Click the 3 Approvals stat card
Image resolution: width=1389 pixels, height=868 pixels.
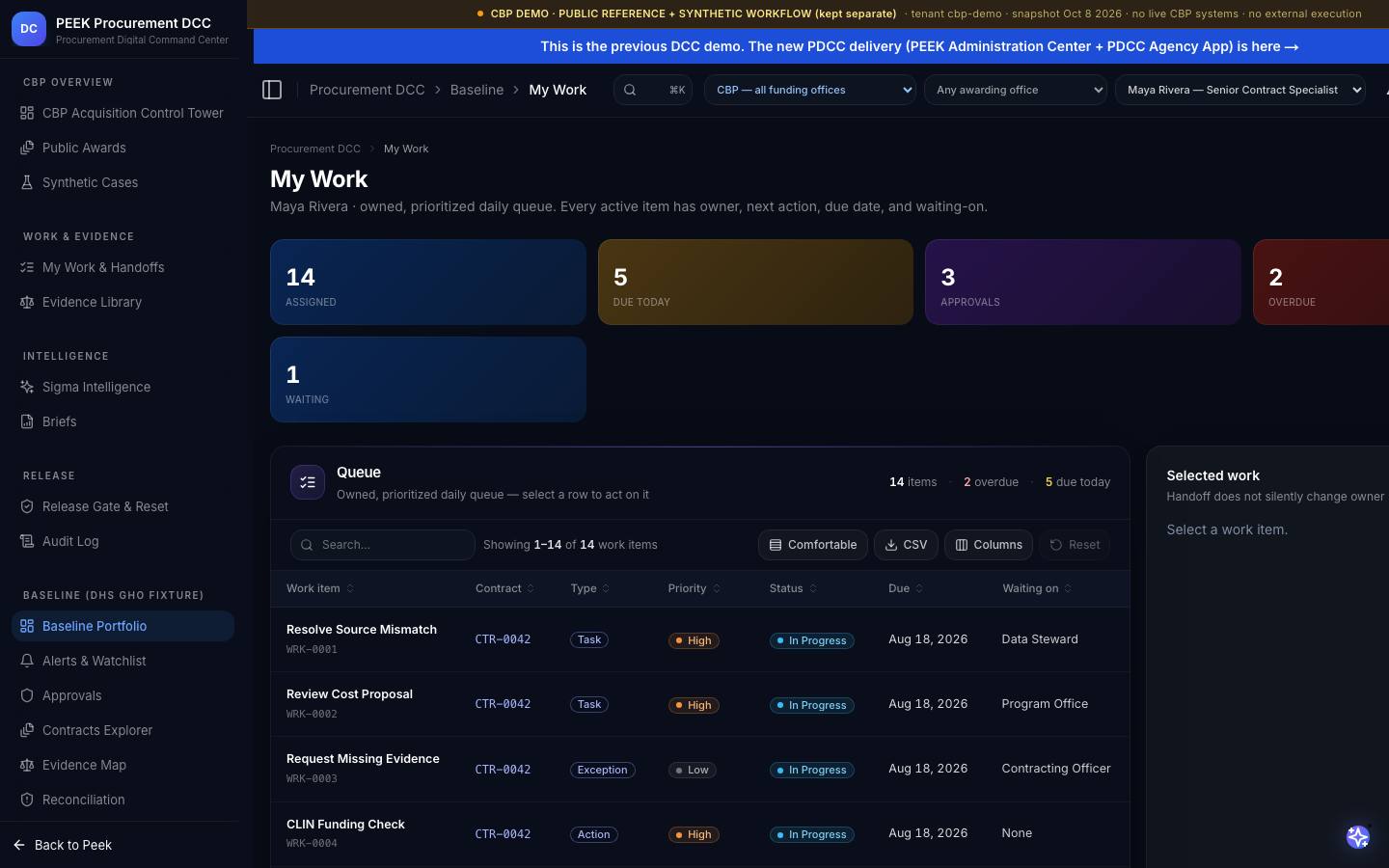pyautogui.click(x=1083, y=283)
